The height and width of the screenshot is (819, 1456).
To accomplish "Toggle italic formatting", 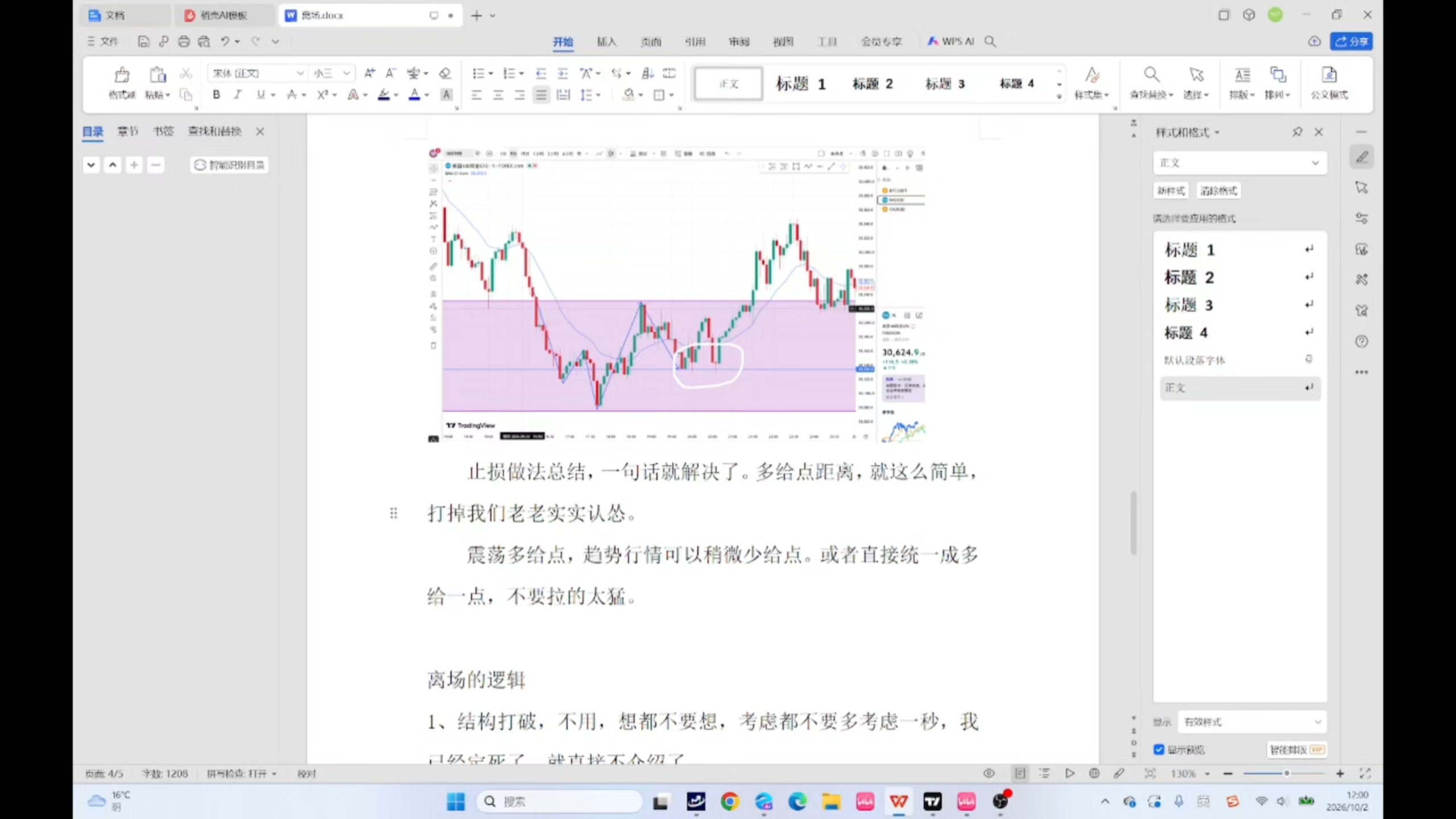I will click(238, 95).
